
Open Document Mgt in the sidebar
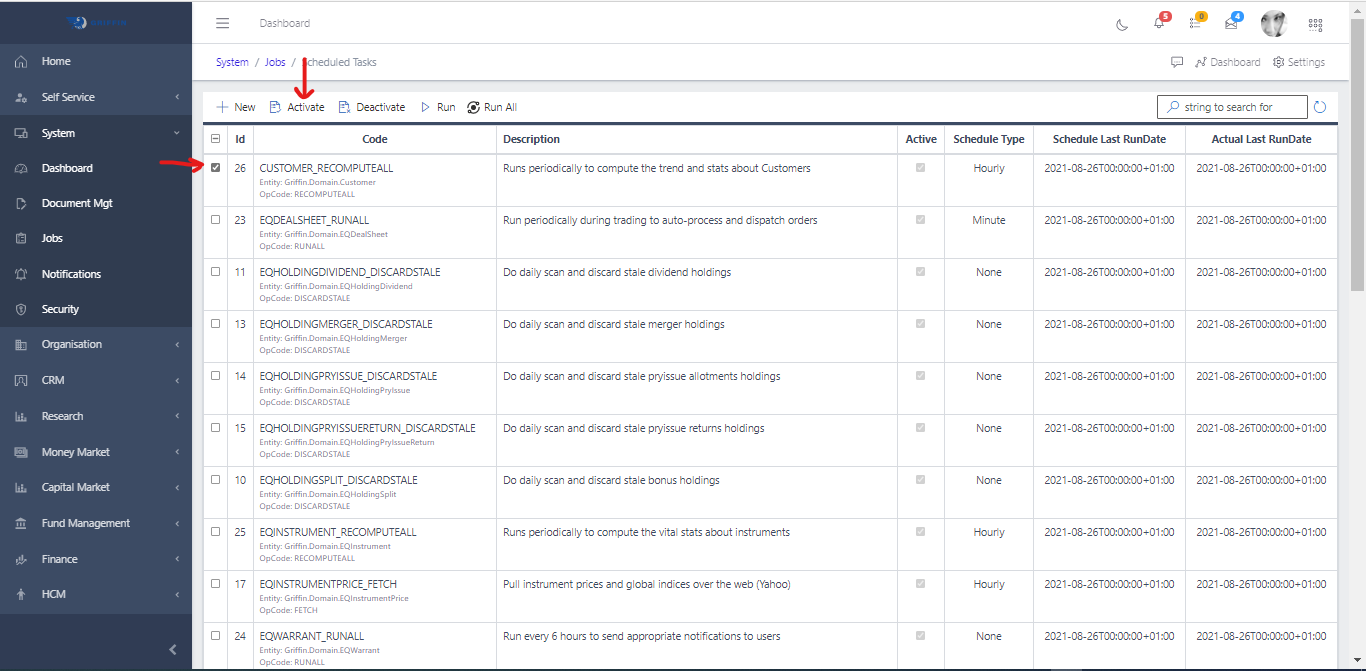77,203
